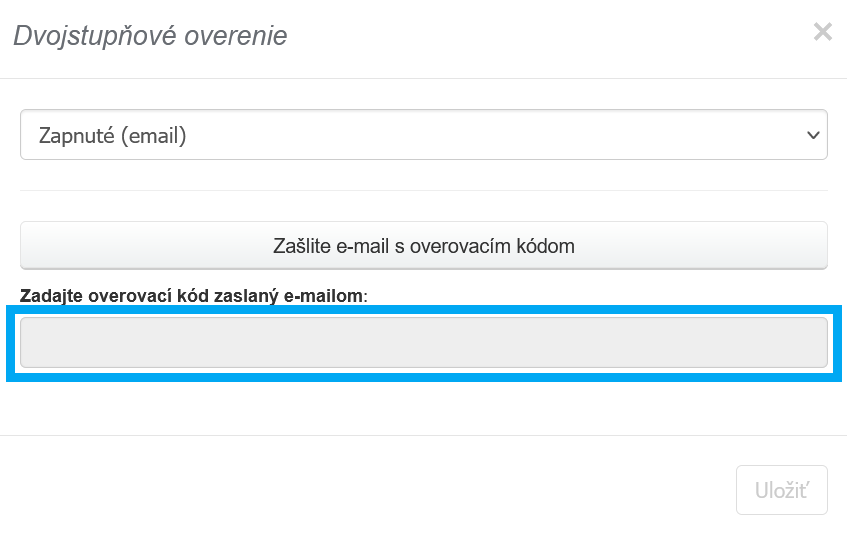Click the field below Zadajte overovací kód
This screenshot has height=534, width=847.
coord(423,343)
